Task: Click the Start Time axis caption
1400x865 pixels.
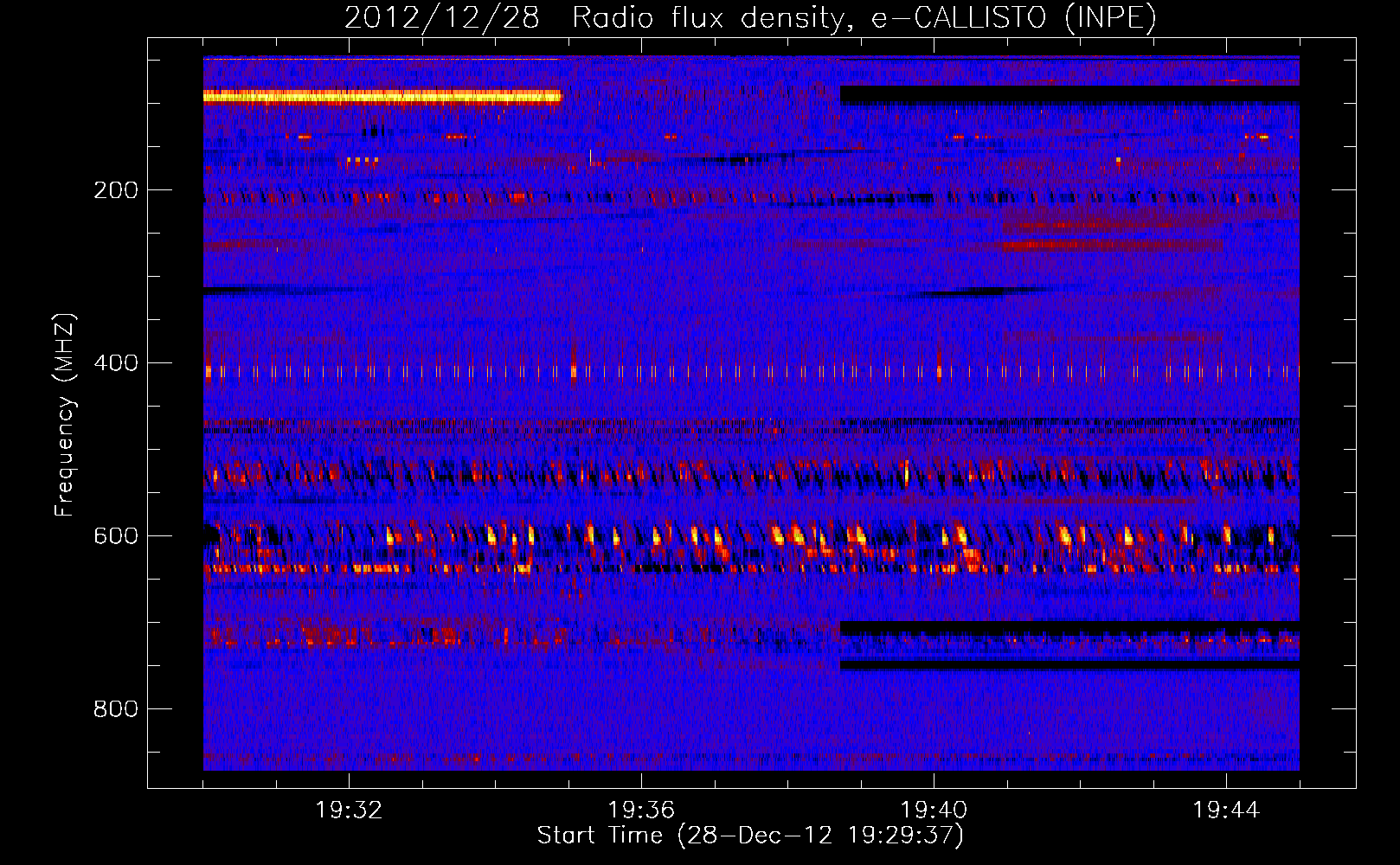Action: pyautogui.click(x=750, y=836)
